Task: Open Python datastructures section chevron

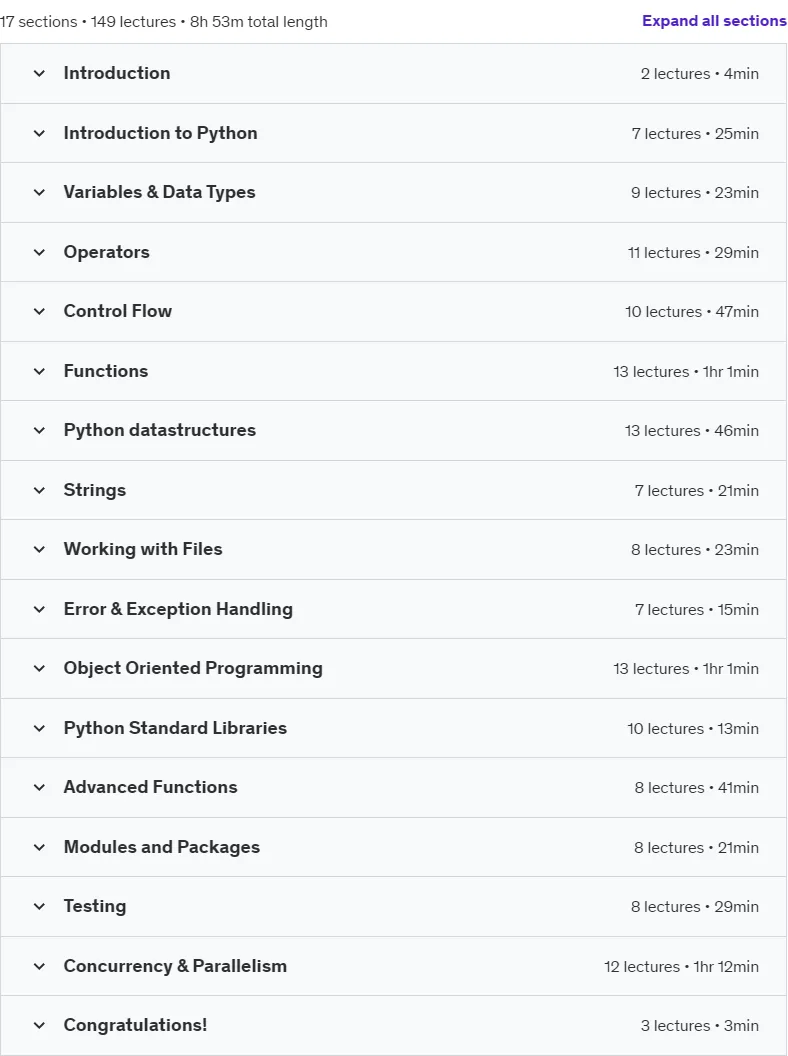Action: (x=39, y=430)
